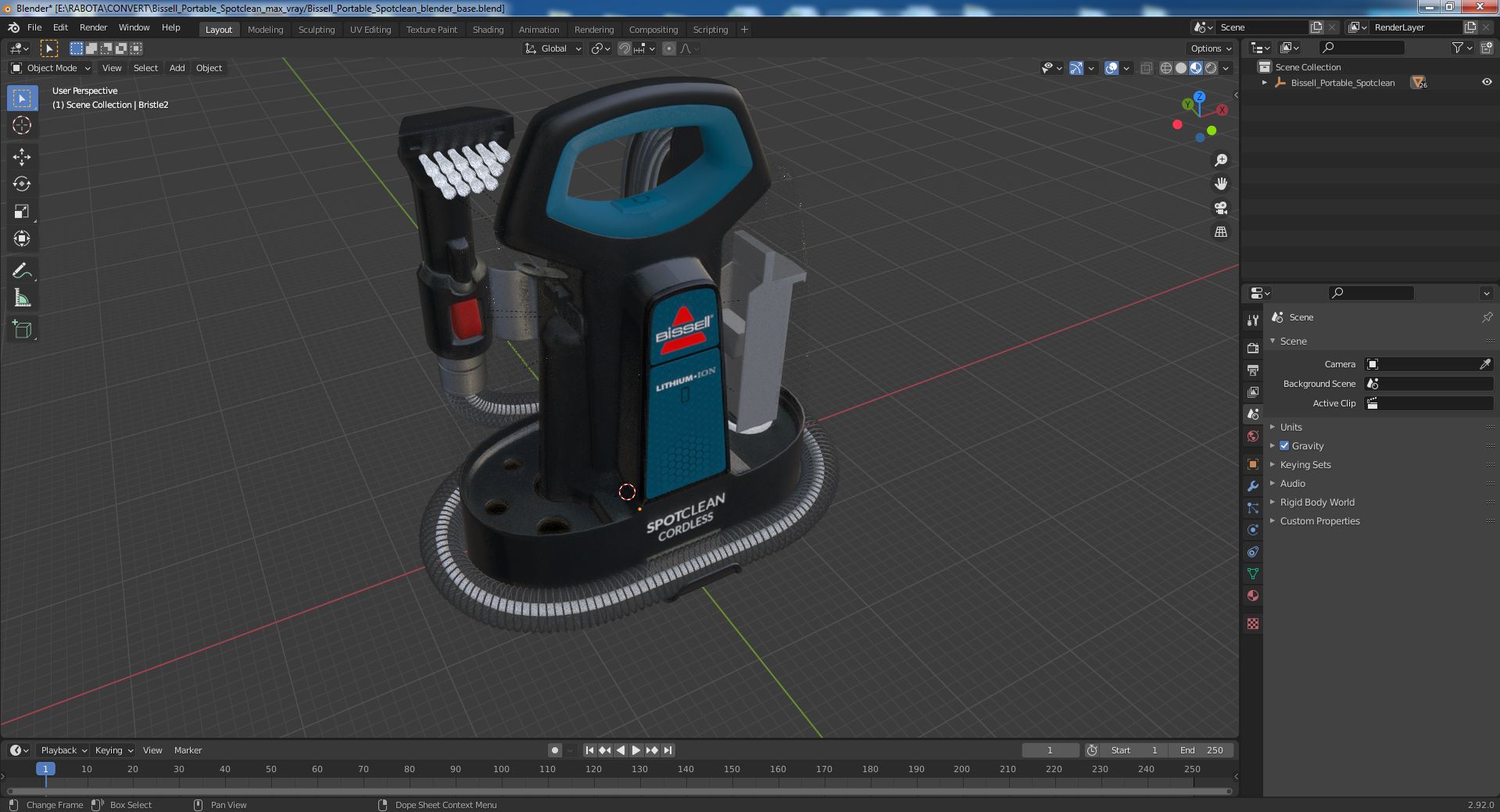Jump to the start frame
This screenshot has height=812, width=1500.
[x=590, y=750]
